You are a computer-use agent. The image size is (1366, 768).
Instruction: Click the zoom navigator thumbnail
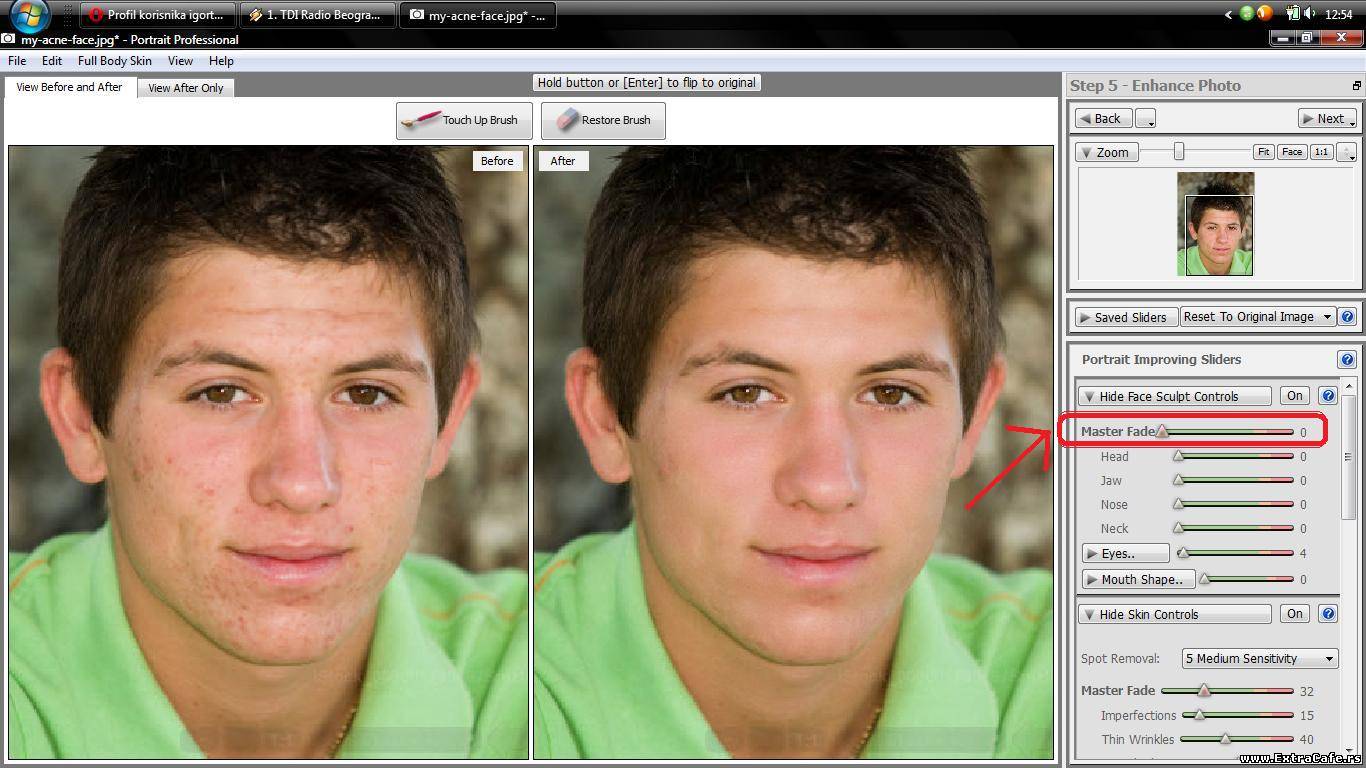pyautogui.click(x=1216, y=224)
